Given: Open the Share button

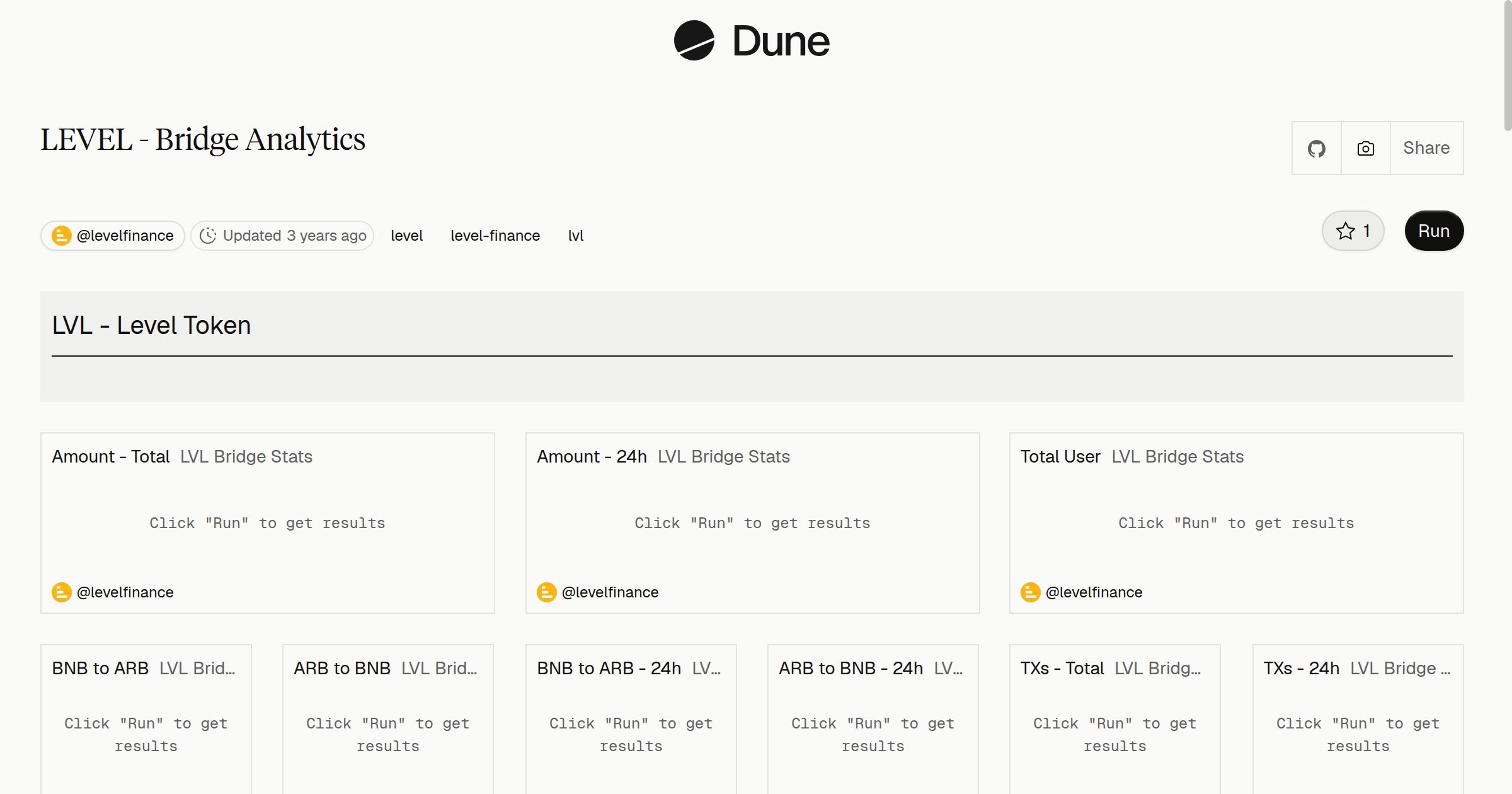Looking at the screenshot, I should coord(1426,148).
